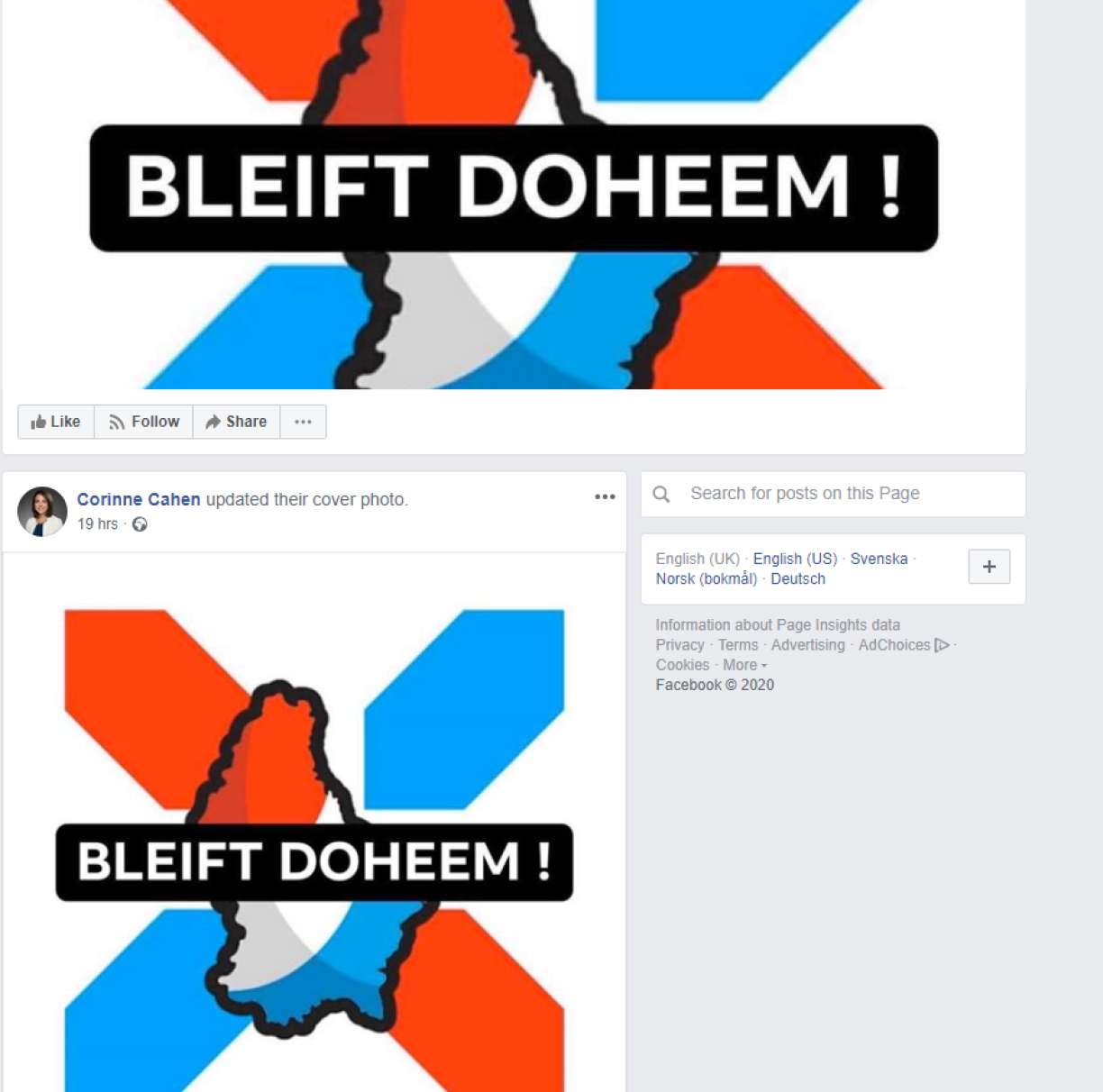Open the AdChoices link
Image resolution: width=1103 pixels, height=1092 pixels.
coord(903,645)
